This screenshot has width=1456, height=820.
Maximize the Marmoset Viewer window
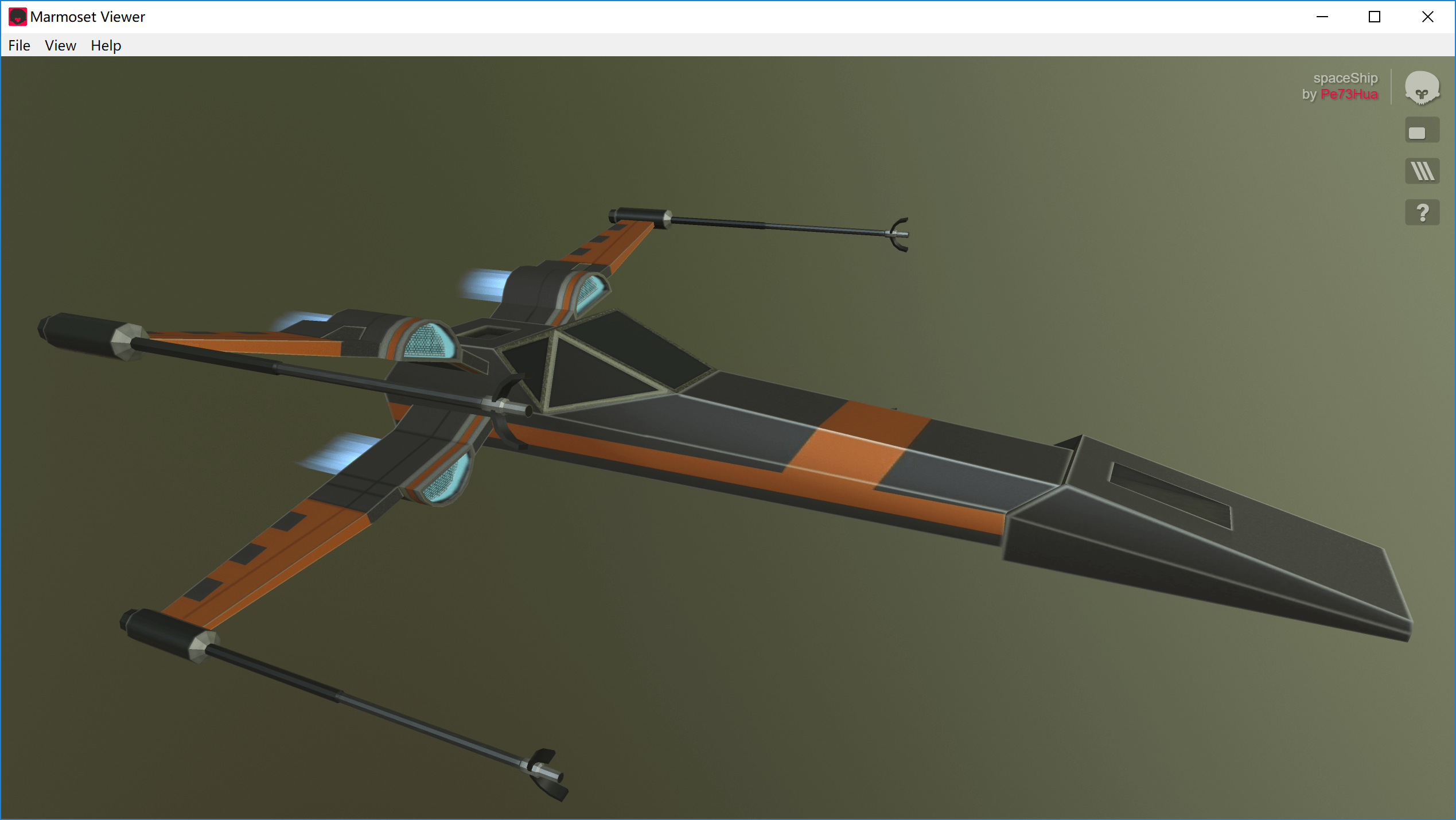coord(1375,17)
